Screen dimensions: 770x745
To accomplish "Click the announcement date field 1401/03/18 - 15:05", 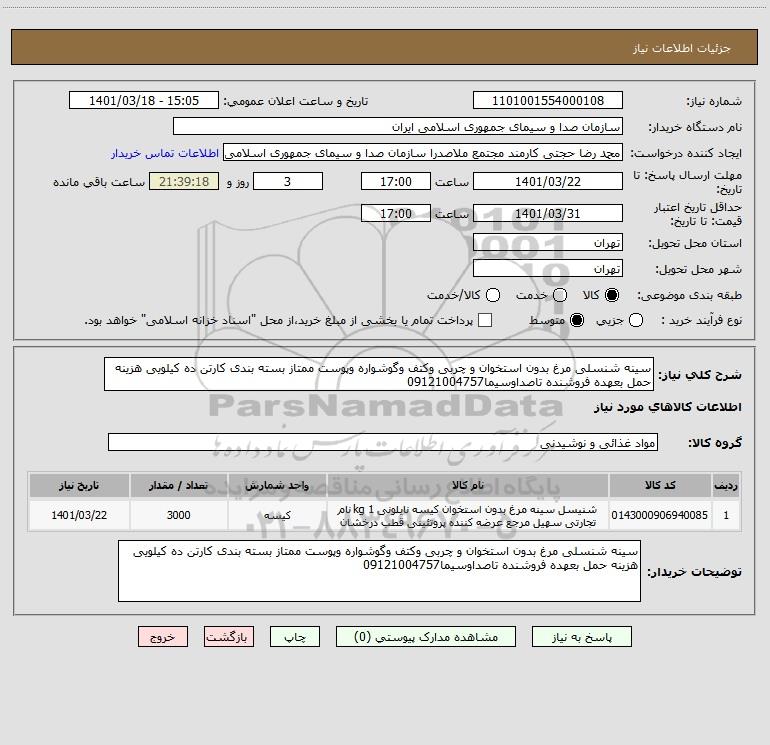I will tap(144, 101).
